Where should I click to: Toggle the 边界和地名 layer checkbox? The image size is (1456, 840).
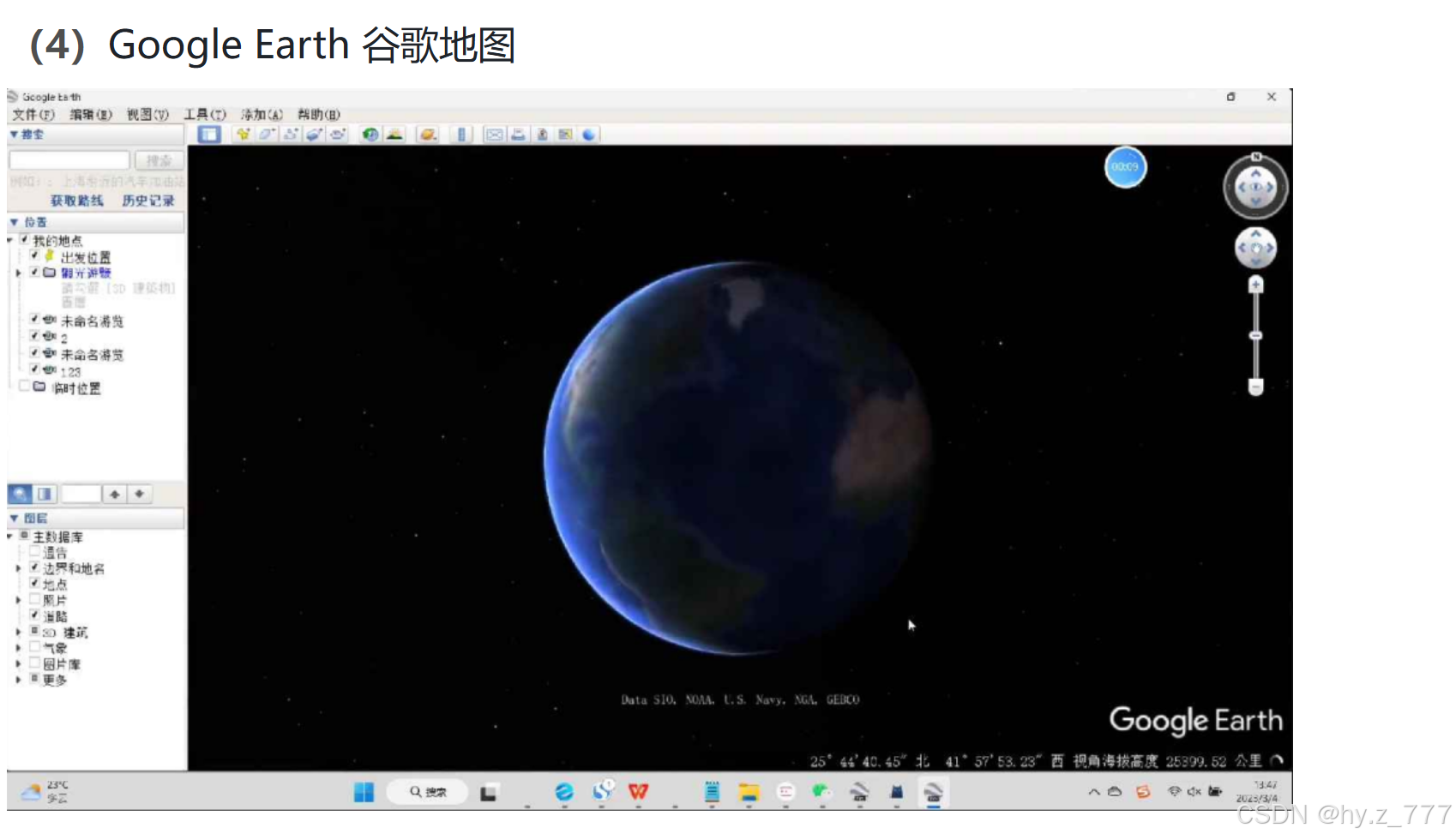click(35, 567)
